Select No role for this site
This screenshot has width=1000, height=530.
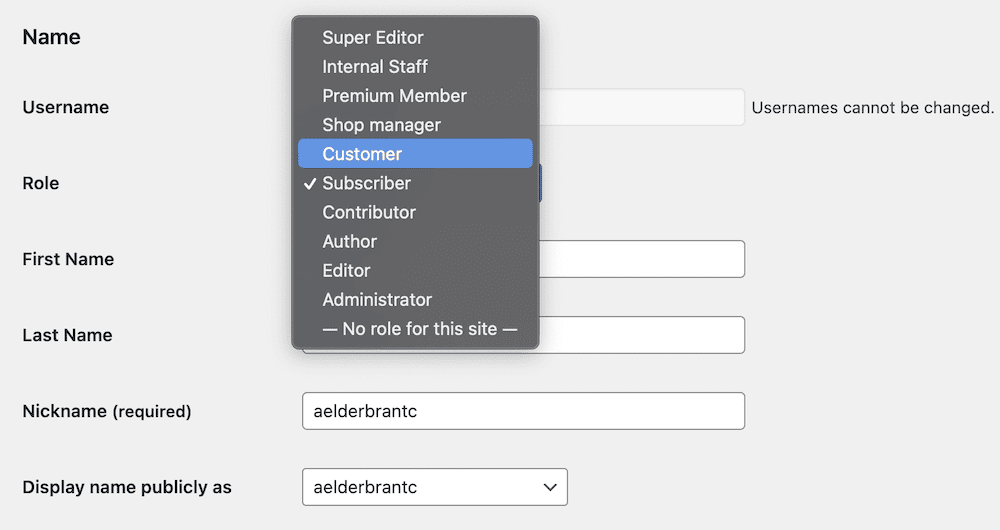point(415,329)
